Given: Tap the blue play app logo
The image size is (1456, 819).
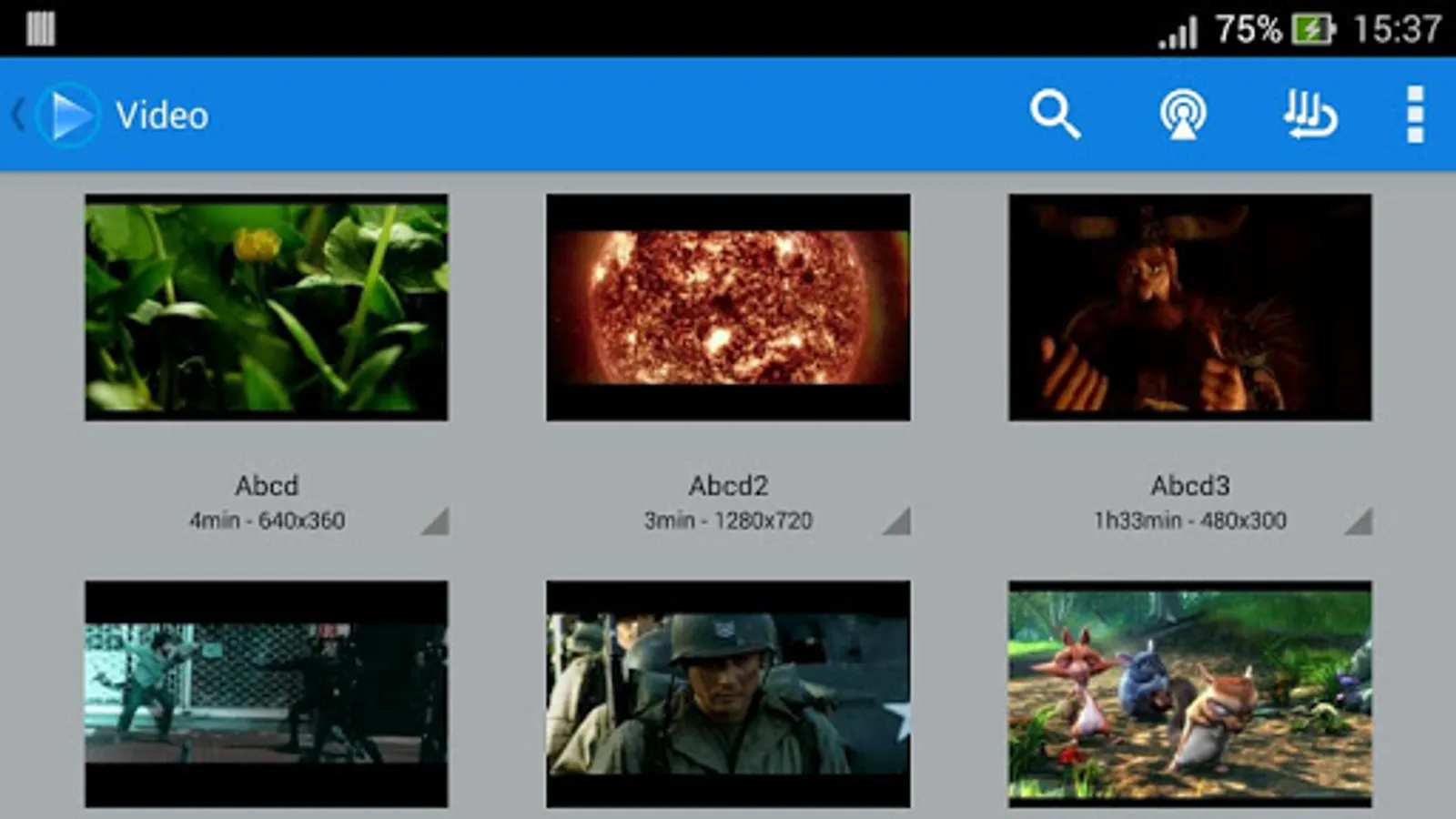Looking at the screenshot, I should (x=67, y=116).
